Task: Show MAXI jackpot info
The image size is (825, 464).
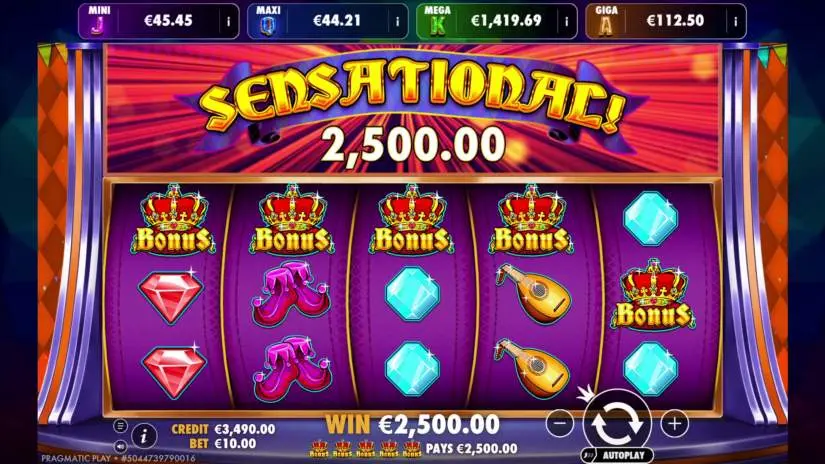Action: pyautogui.click(x=397, y=22)
